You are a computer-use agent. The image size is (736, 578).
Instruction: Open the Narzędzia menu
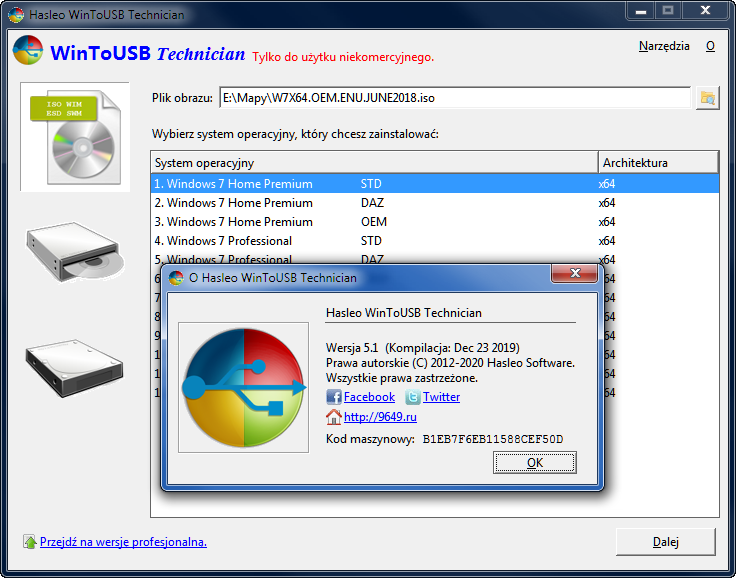click(664, 46)
